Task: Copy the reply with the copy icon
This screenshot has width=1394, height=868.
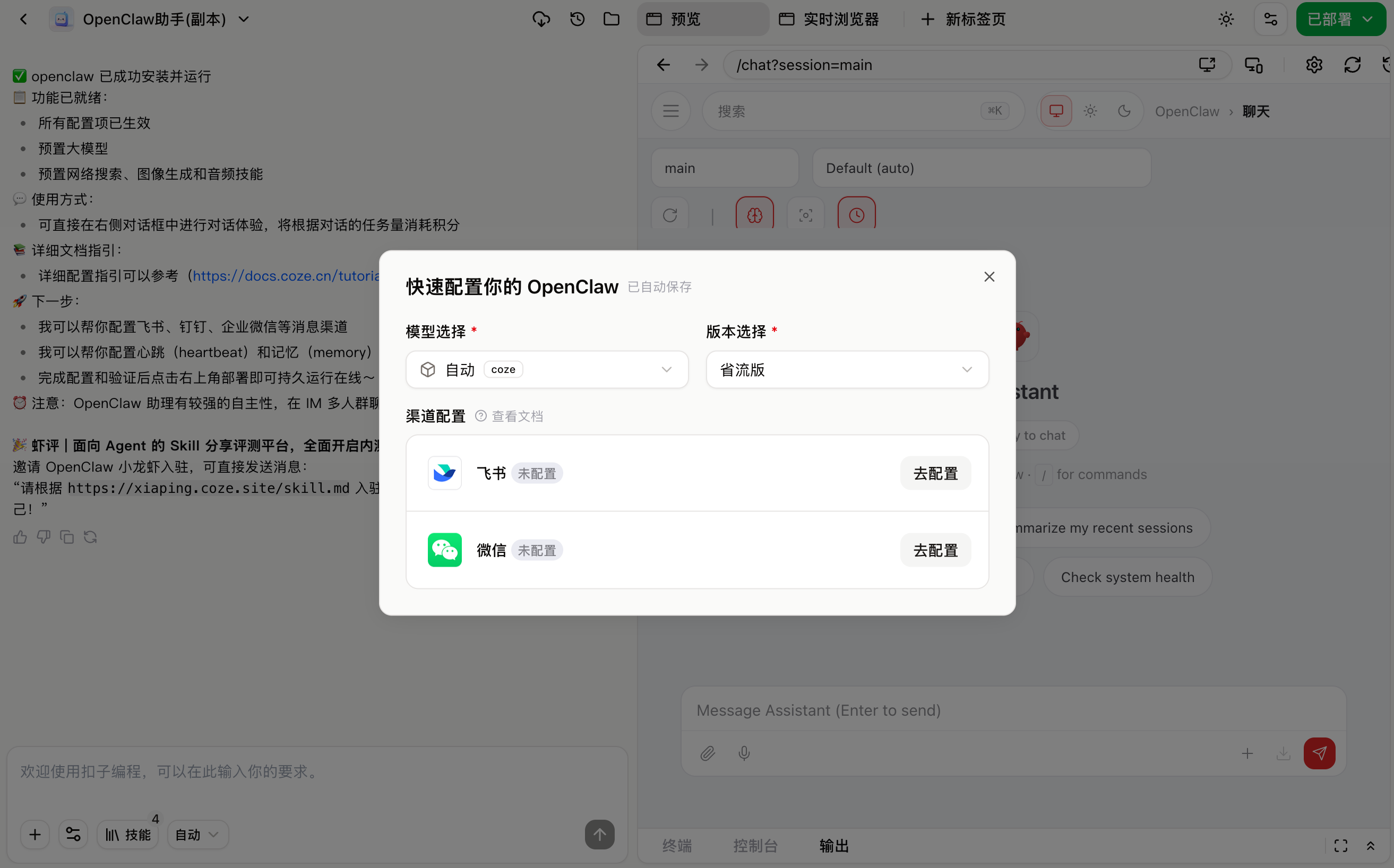Action: click(x=67, y=537)
